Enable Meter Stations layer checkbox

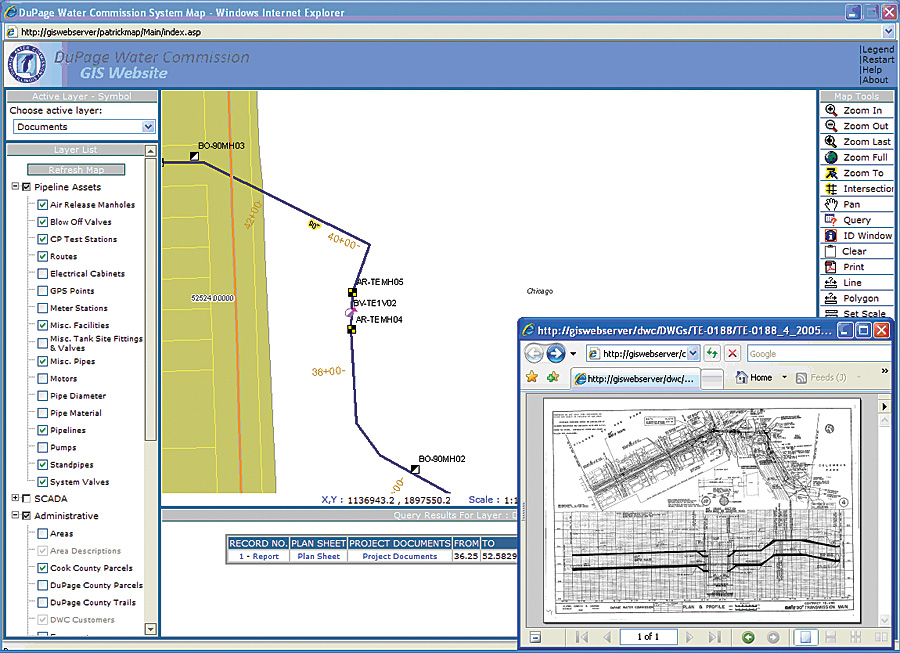[x=42, y=308]
